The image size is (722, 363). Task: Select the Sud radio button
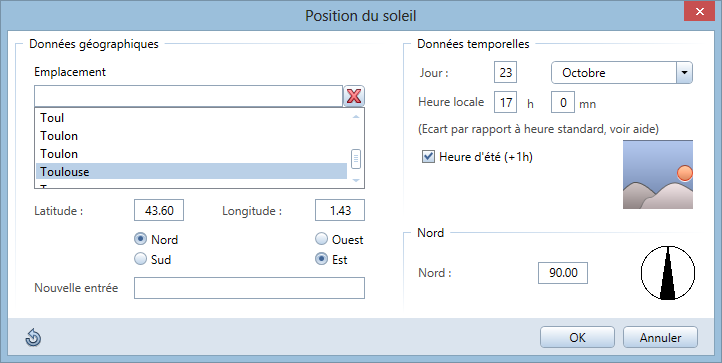[140, 259]
